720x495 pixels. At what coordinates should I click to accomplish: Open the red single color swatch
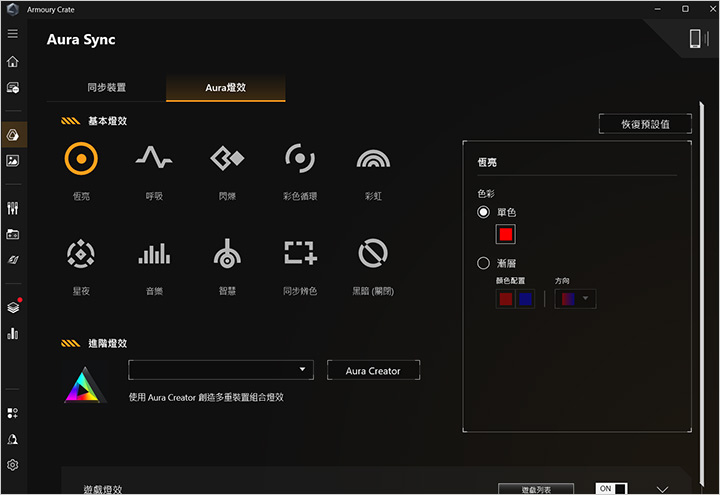pos(506,234)
